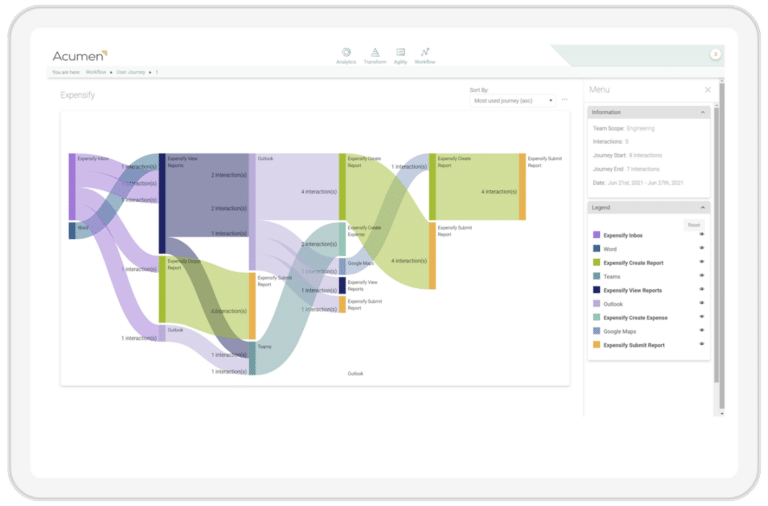Toggle the Google Maps eye icon
Viewport: 768px width, 506px height.
[x=702, y=331]
